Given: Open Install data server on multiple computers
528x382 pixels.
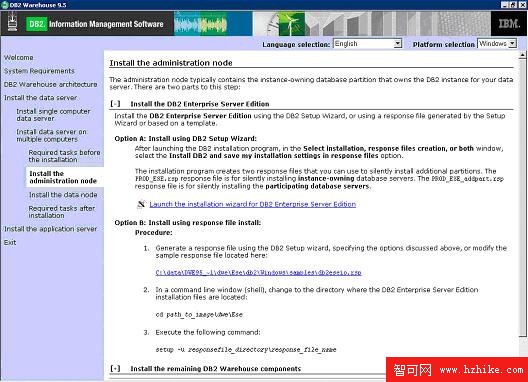Looking at the screenshot, I should [x=51, y=135].
